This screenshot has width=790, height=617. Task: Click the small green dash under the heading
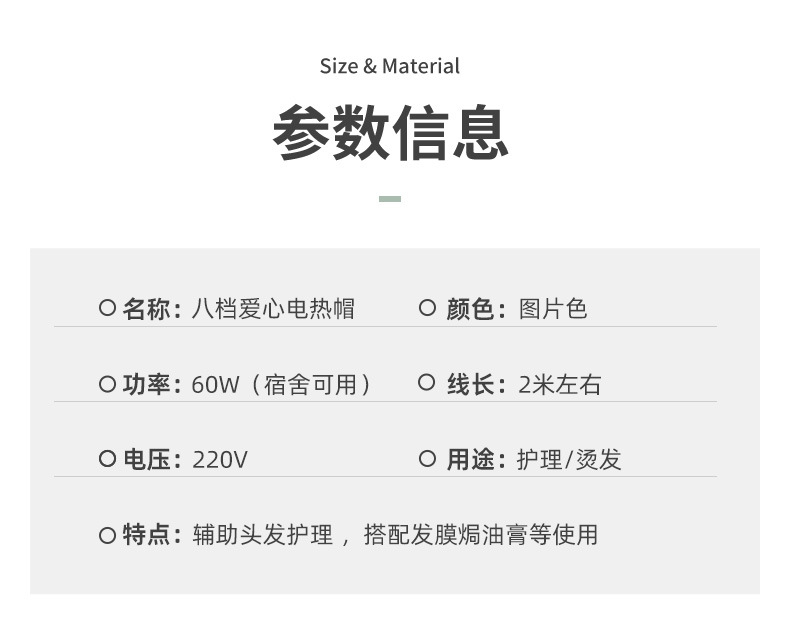pos(390,199)
